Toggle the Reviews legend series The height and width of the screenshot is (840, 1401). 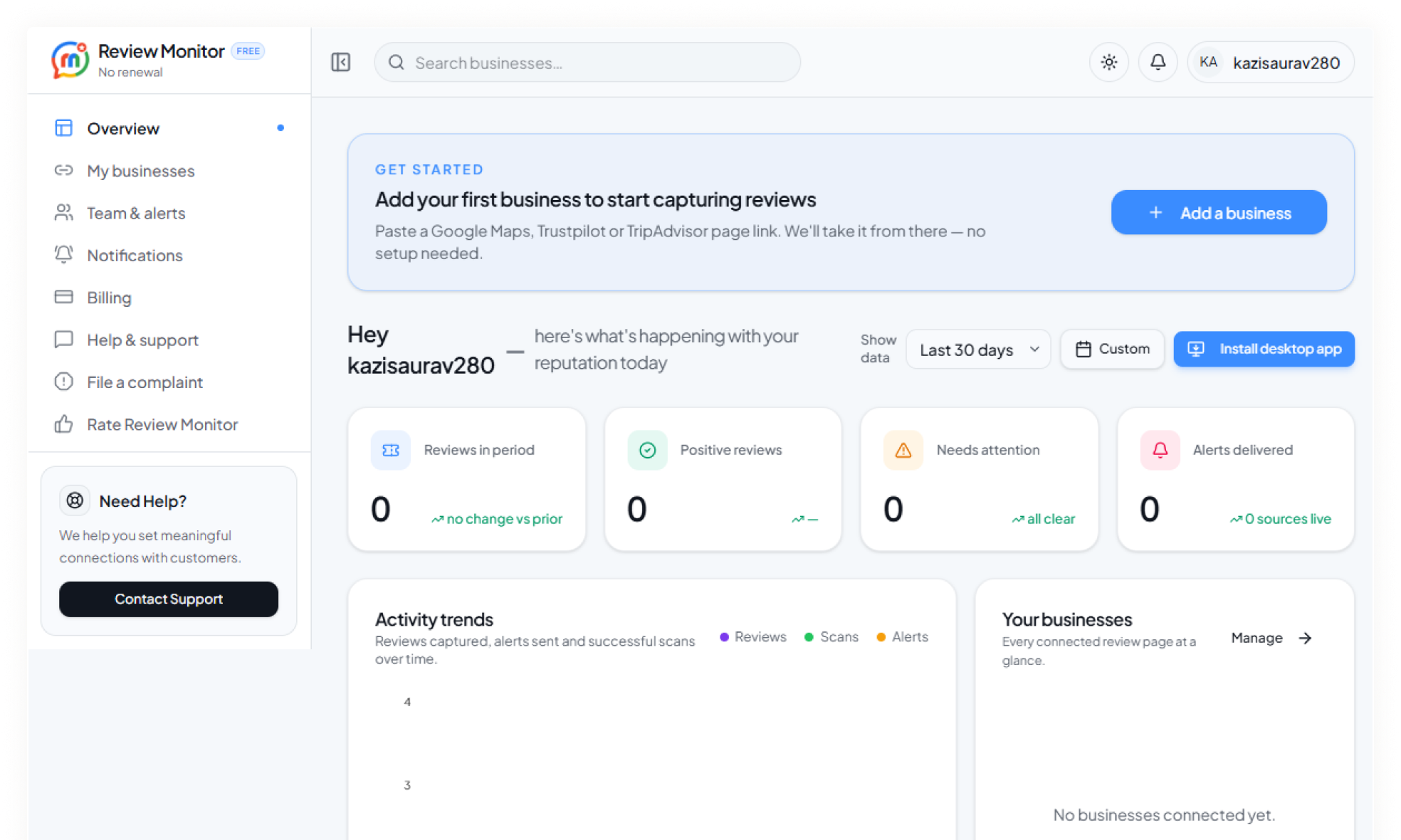tap(753, 637)
